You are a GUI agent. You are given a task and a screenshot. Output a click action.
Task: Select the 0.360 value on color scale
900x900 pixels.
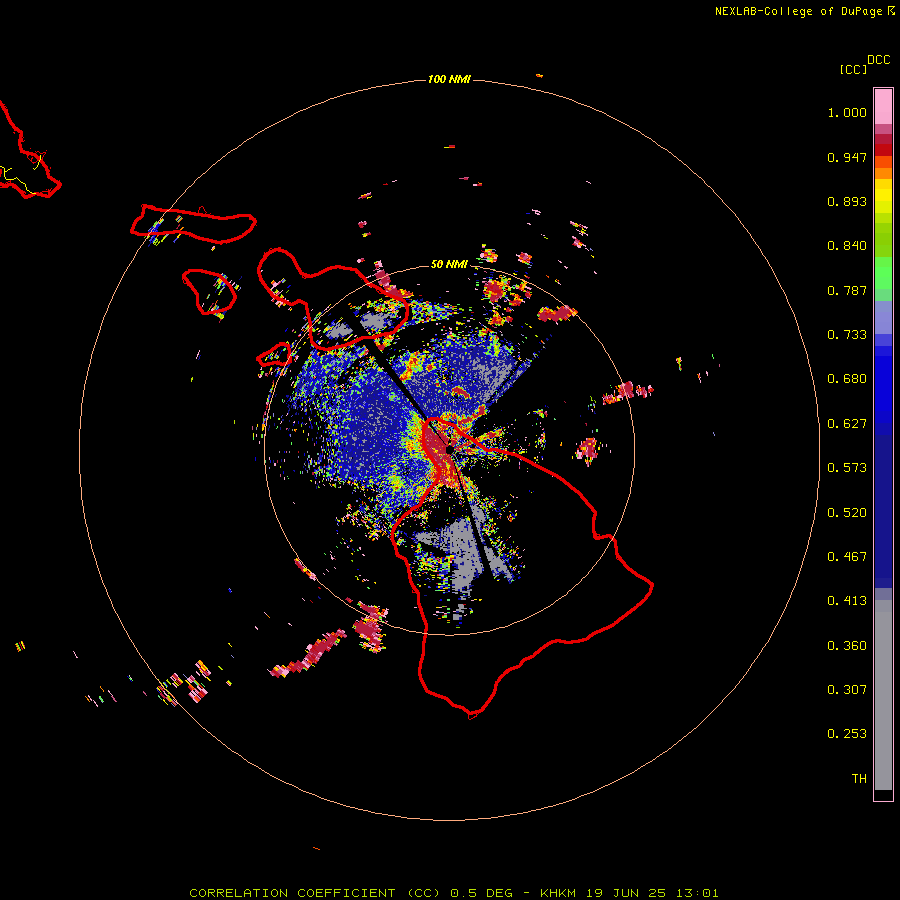click(x=847, y=646)
